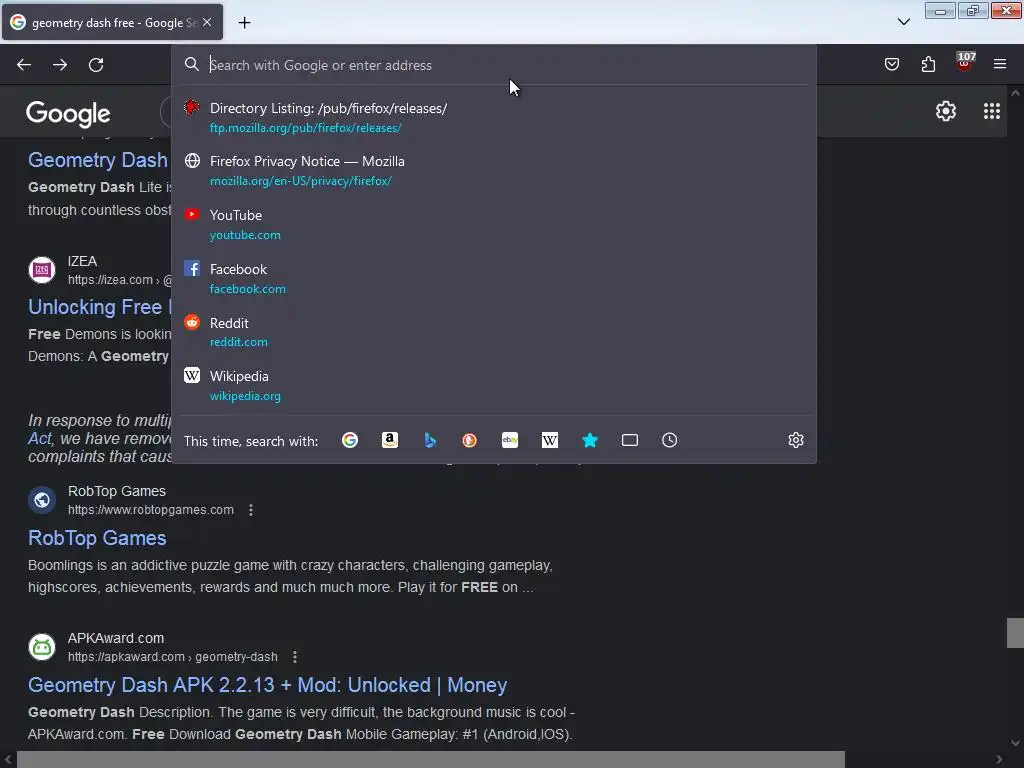The width and height of the screenshot is (1024, 768).
Task: Reload the current page
Action: (96, 65)
